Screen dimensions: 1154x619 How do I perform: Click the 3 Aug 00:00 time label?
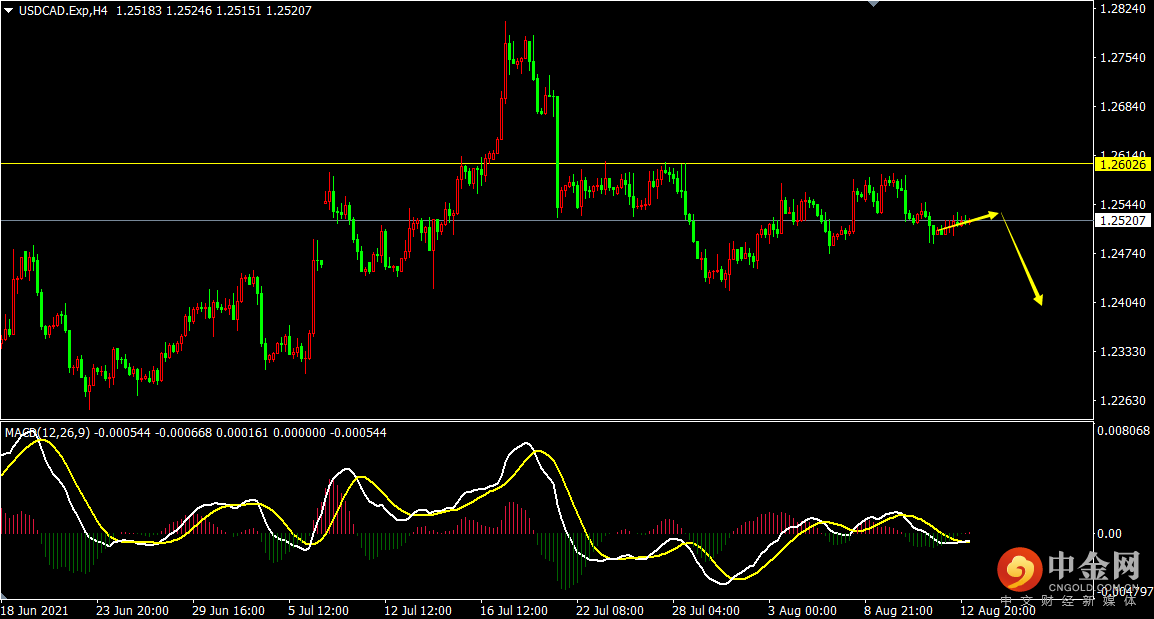tap(802, 611)
